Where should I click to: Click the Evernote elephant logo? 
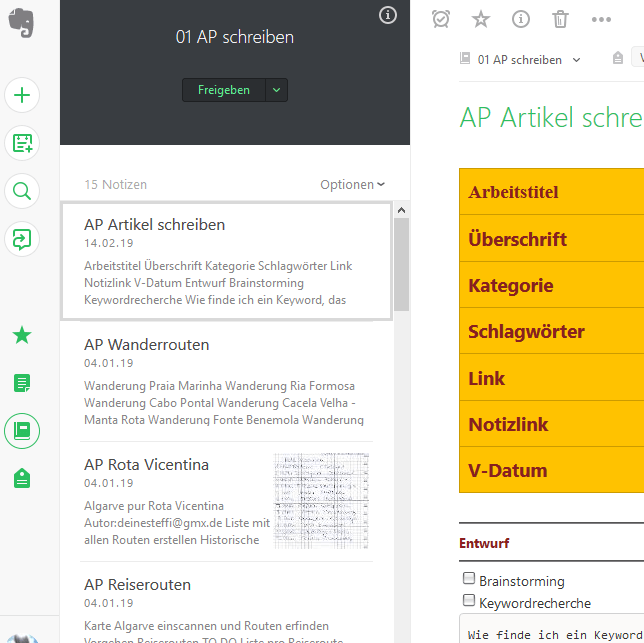[22, 23]
